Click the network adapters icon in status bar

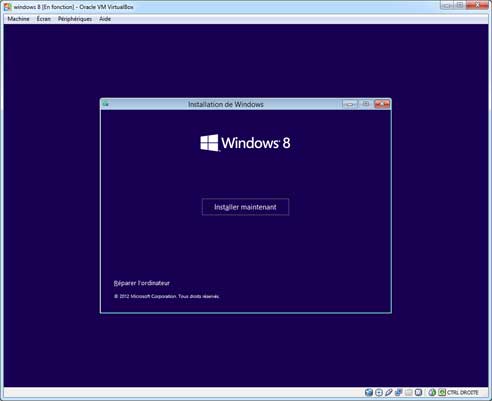(399, 392)
